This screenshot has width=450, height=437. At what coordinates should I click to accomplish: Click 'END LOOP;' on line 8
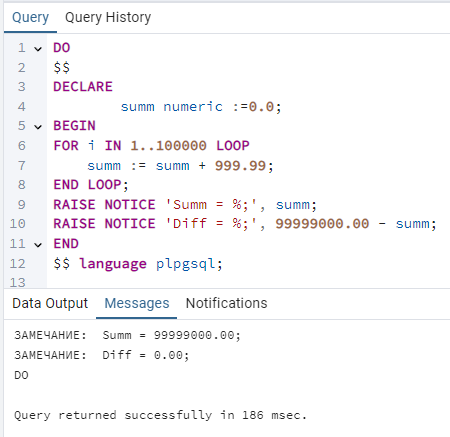coord(91,185)
